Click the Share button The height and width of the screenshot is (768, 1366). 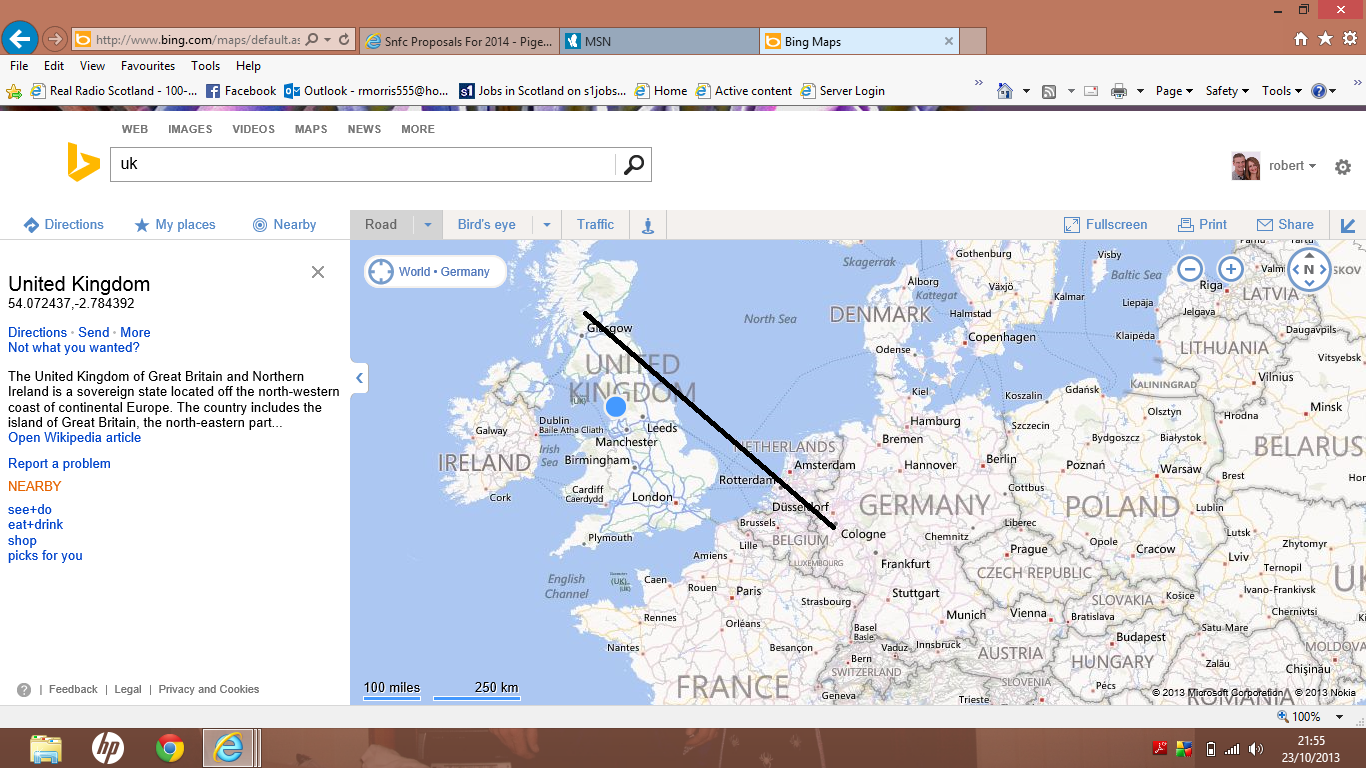click(1285, 225)
